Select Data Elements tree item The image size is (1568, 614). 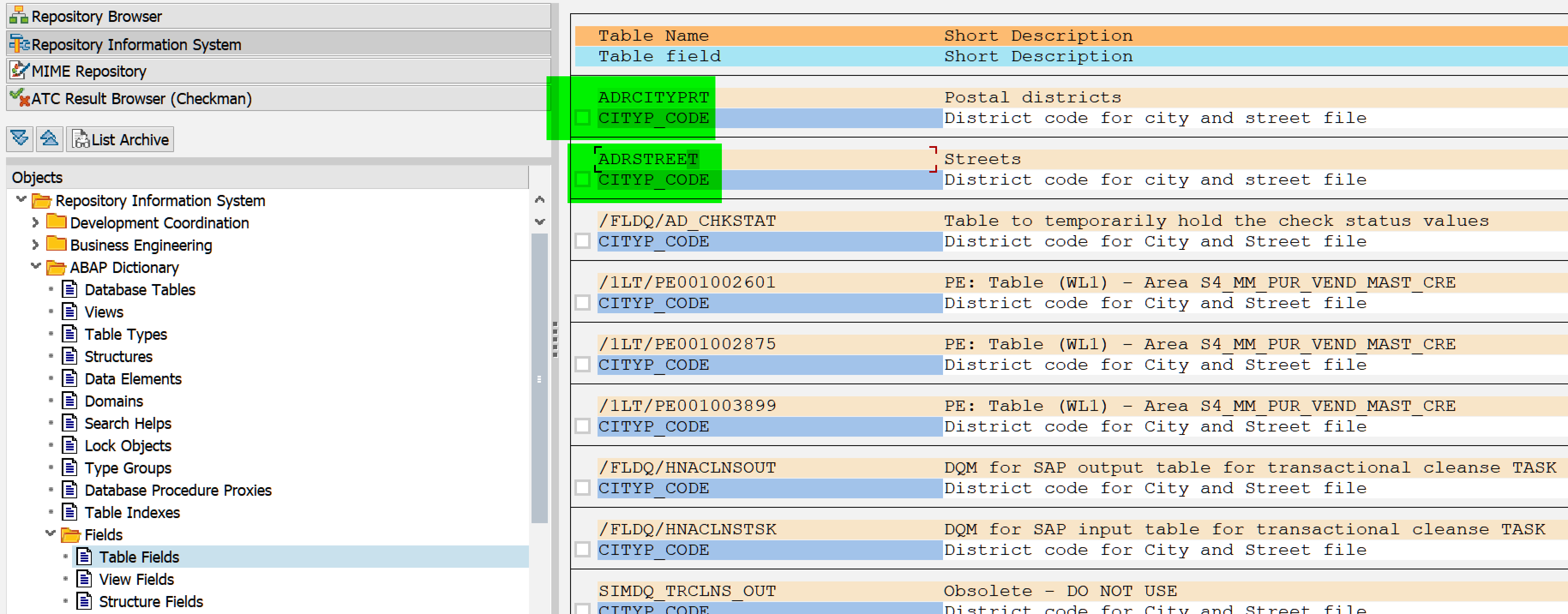(133, 378)
